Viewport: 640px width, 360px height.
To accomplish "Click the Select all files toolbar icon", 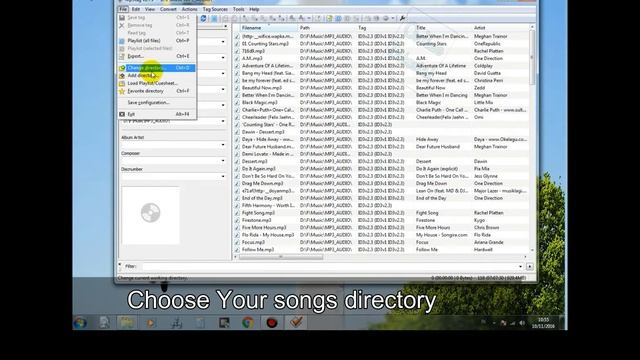I will (214, 18).
